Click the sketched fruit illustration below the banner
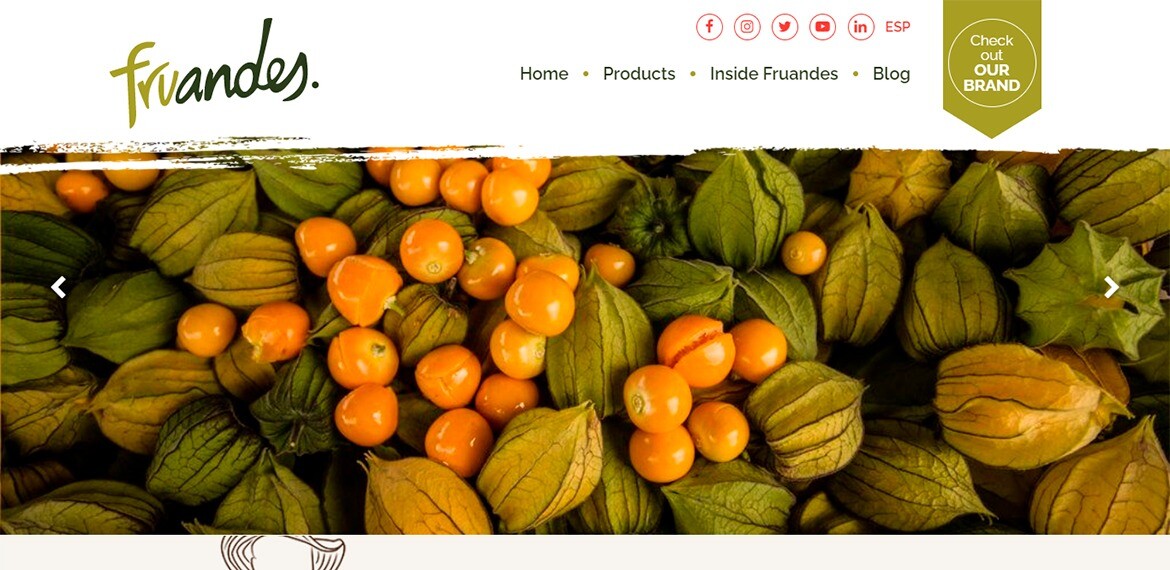The width and height of the screenshot is (1170, 570). pyautogui.click(x=283, y=553)
